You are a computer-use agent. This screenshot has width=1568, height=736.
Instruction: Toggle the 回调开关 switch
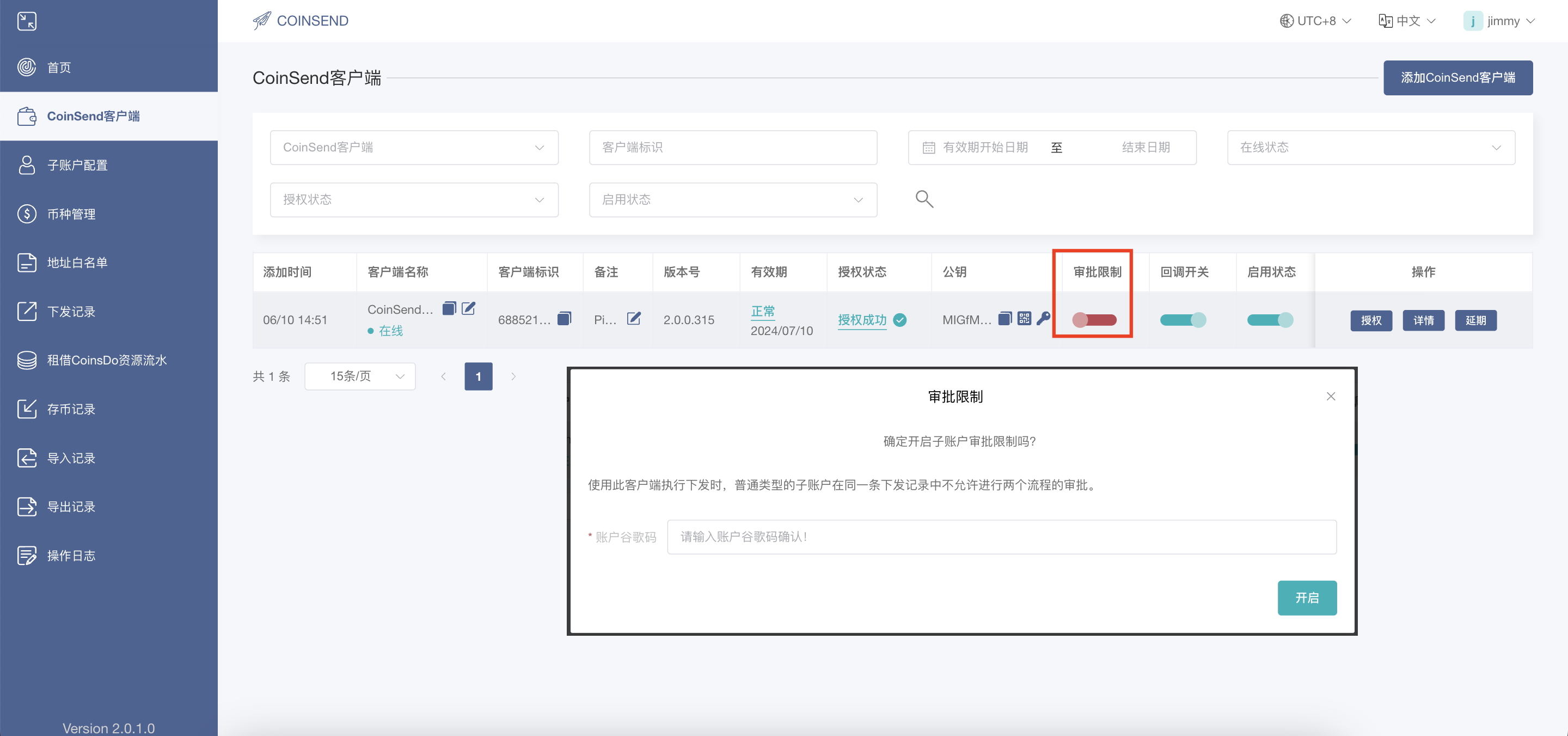pos(1182,320)
